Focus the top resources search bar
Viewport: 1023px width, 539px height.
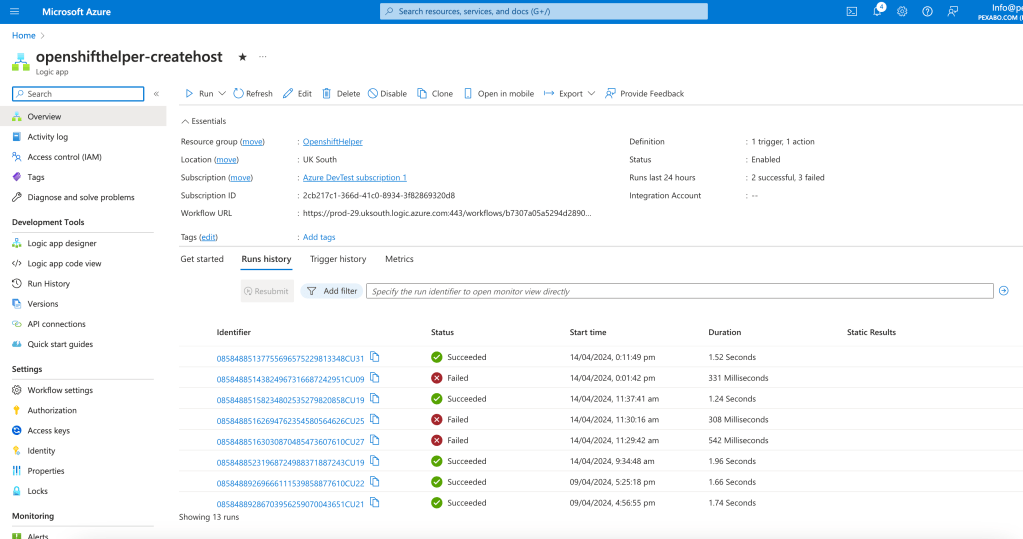pyautogui.click(x=543, y=12)
